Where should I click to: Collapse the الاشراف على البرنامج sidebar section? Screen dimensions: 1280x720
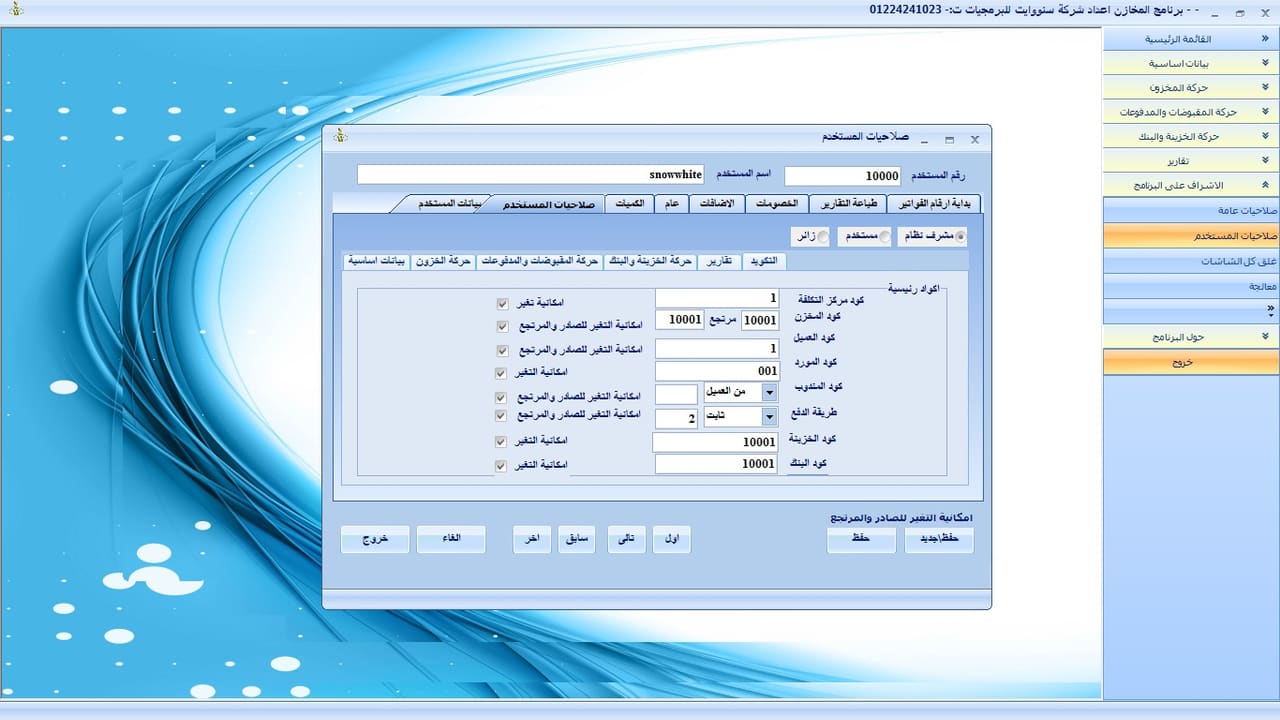click(x=1266, y=185)
